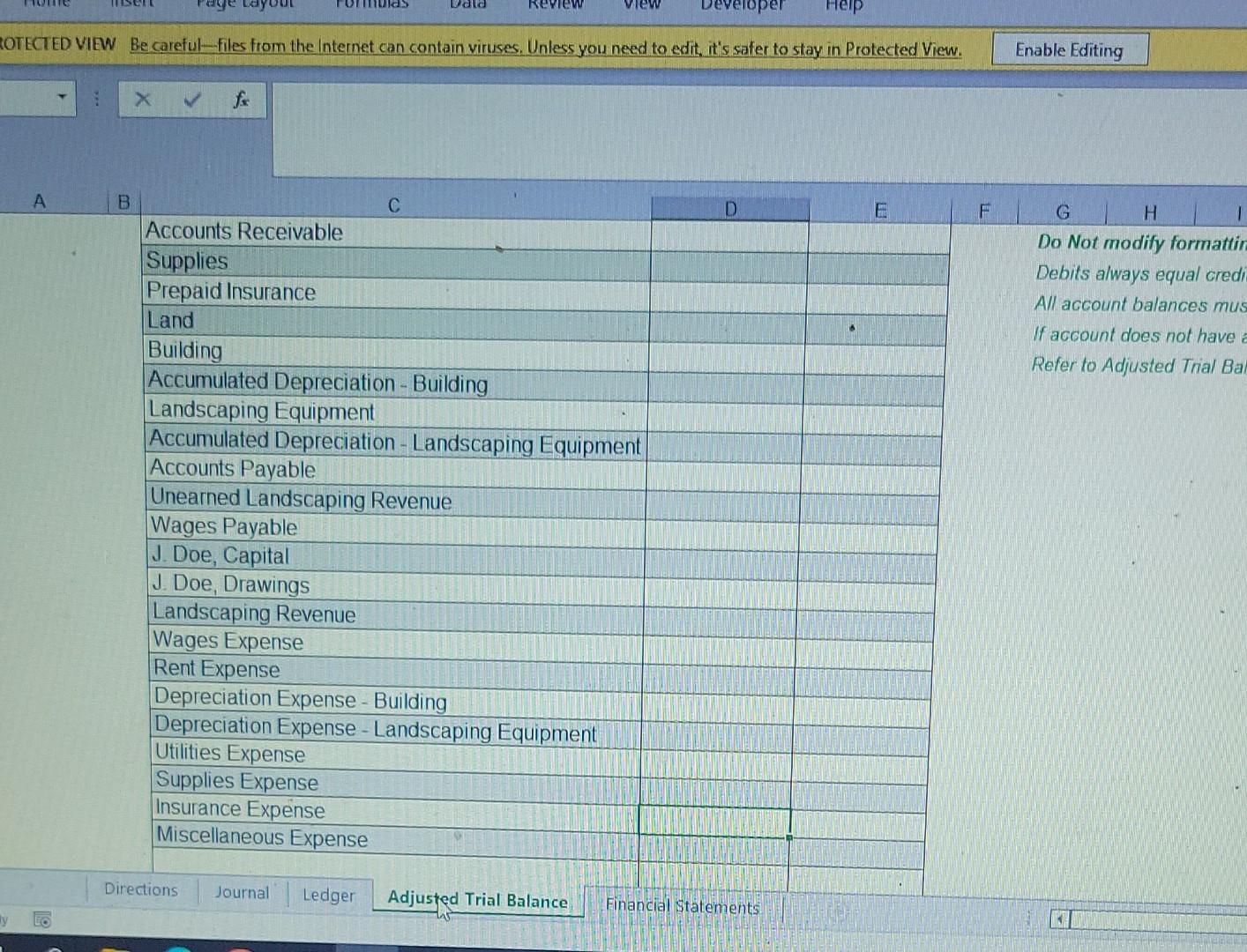Click the Enter checkmark on the formula bar
The image size is (1247, 952).
(x=190, y=100)
